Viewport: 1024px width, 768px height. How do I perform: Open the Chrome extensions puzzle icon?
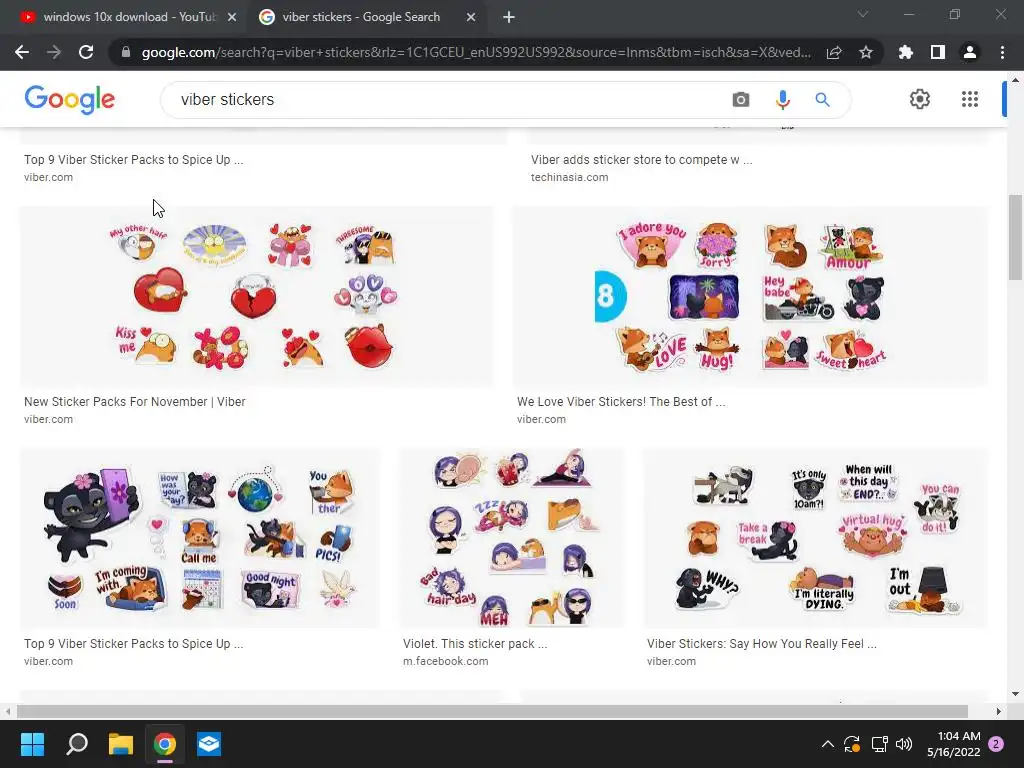tap(906, 52)
